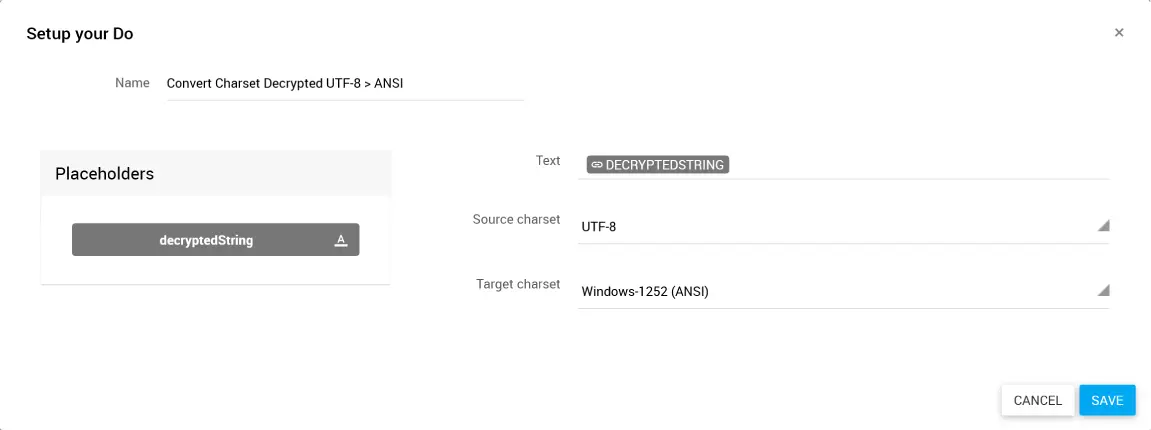The width and height of the screenshot is (1151, 430).
Task: Click the Source charset label
Action: coord(516,220)
